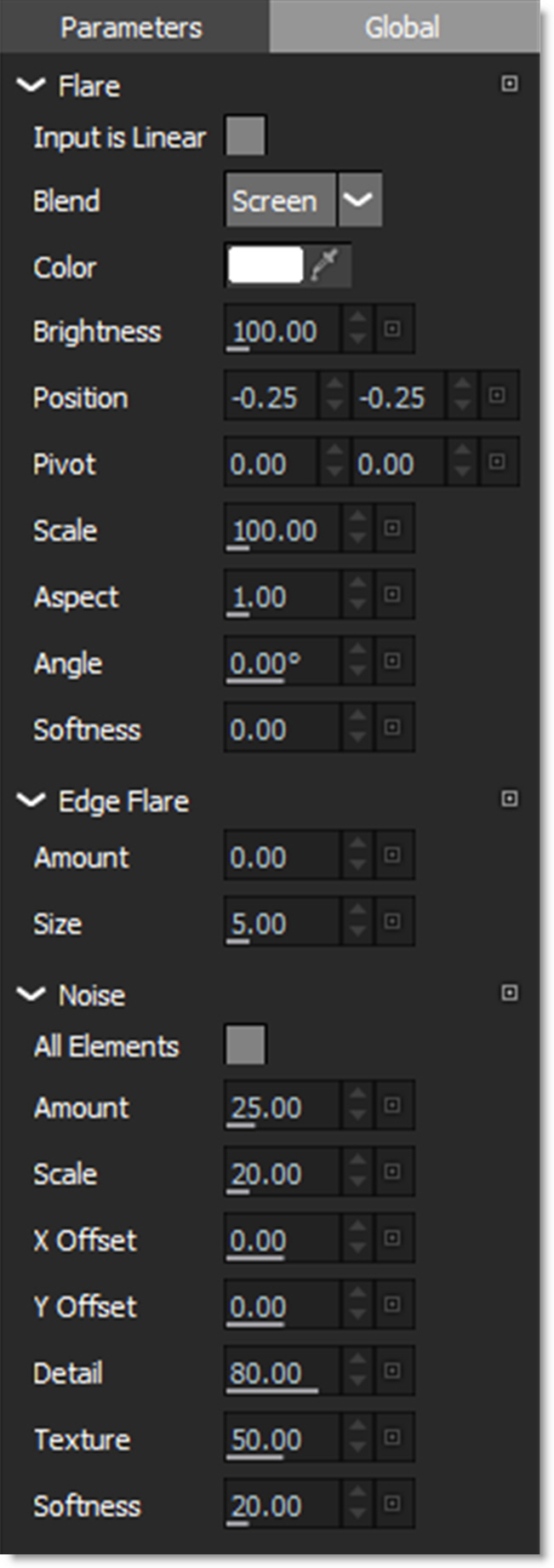
Task: Collapse the Noise section
Action: click(31, 994)
